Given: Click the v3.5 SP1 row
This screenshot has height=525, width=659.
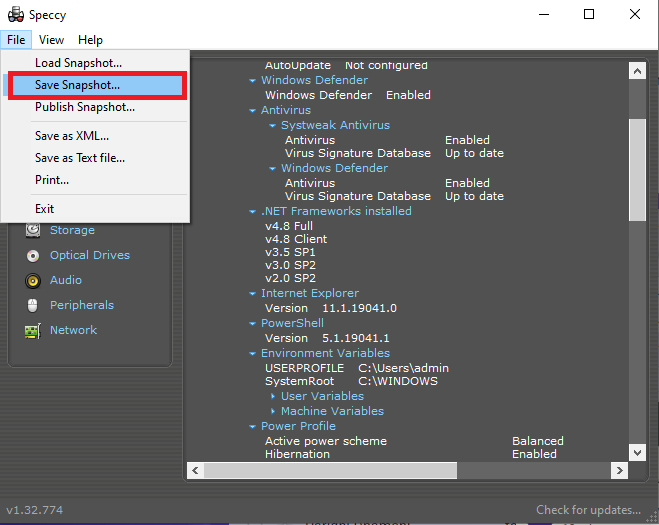Looking at the screenshot, I should pos(290,252).
